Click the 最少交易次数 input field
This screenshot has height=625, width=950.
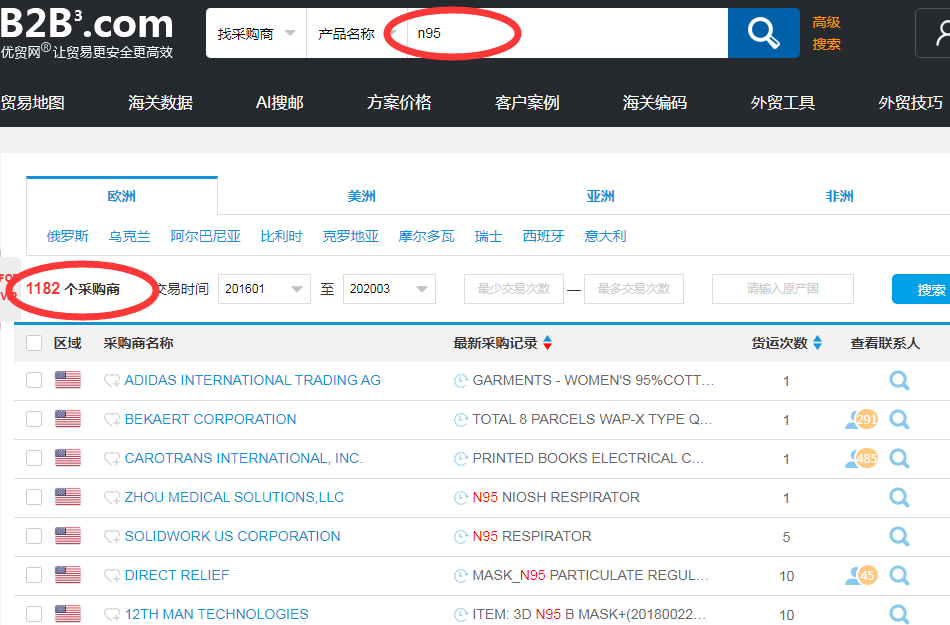tap(514, 289)
